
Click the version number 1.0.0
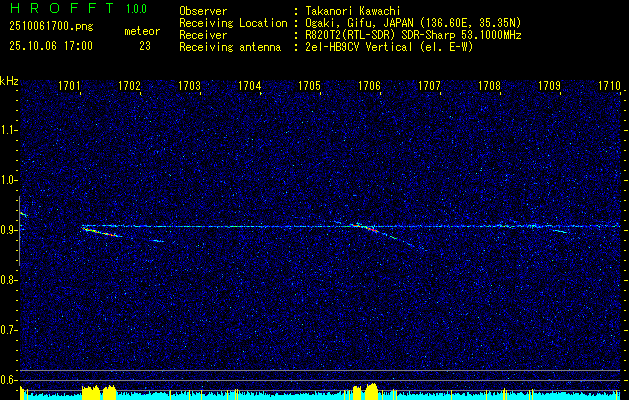[x=136, y=9]
